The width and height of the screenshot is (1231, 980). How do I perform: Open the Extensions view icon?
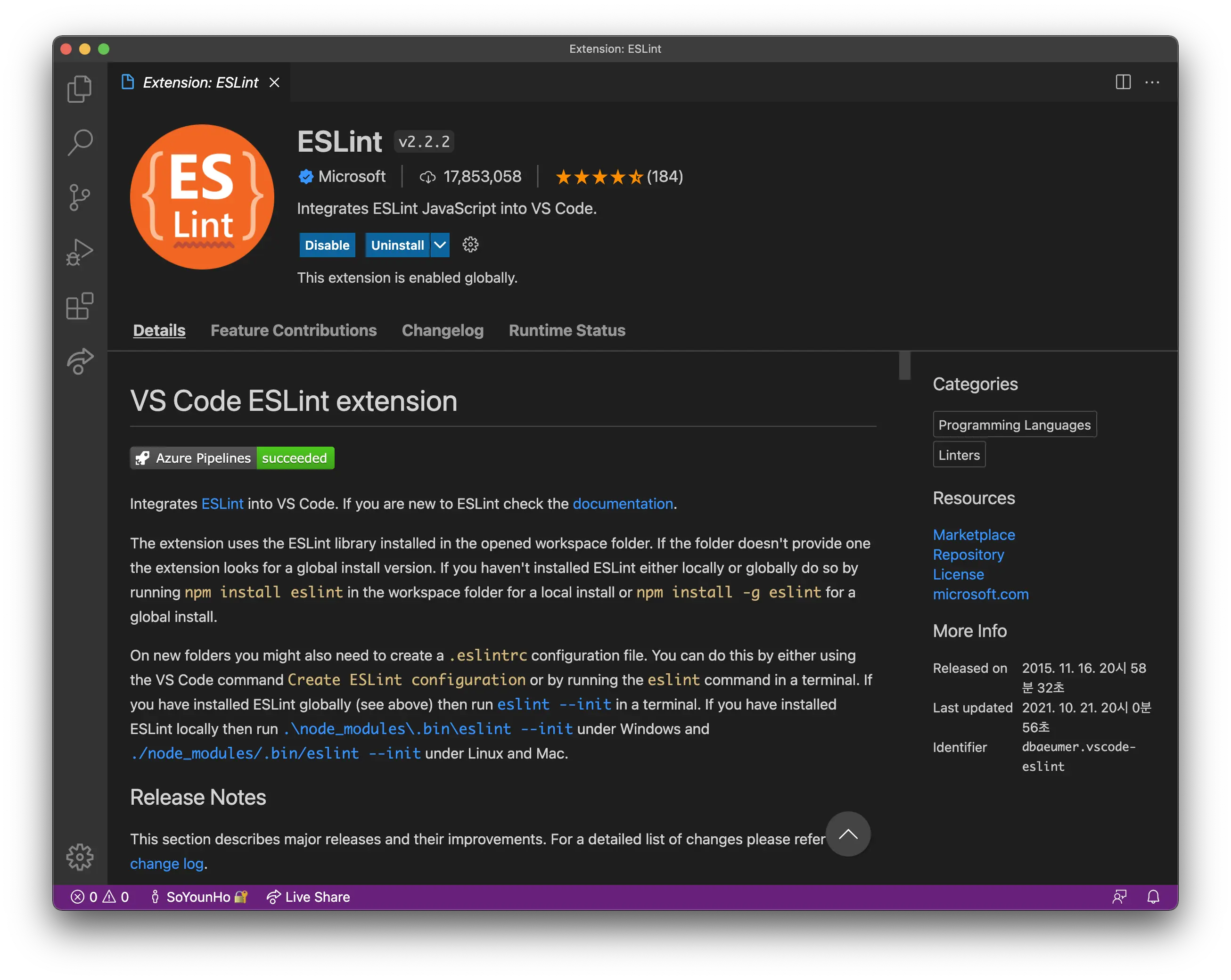coord(79,307)
